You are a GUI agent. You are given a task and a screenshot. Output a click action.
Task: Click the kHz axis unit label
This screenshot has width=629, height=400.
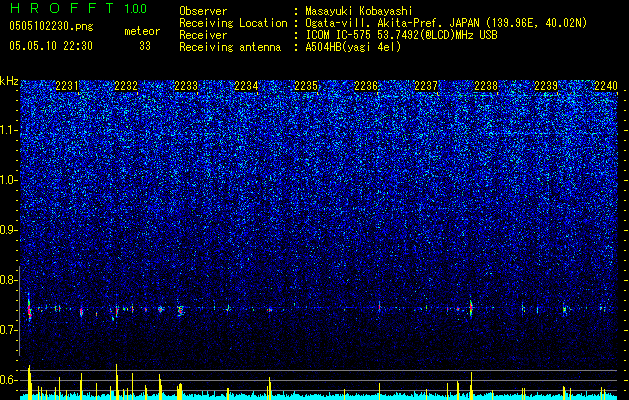point(9,81)
